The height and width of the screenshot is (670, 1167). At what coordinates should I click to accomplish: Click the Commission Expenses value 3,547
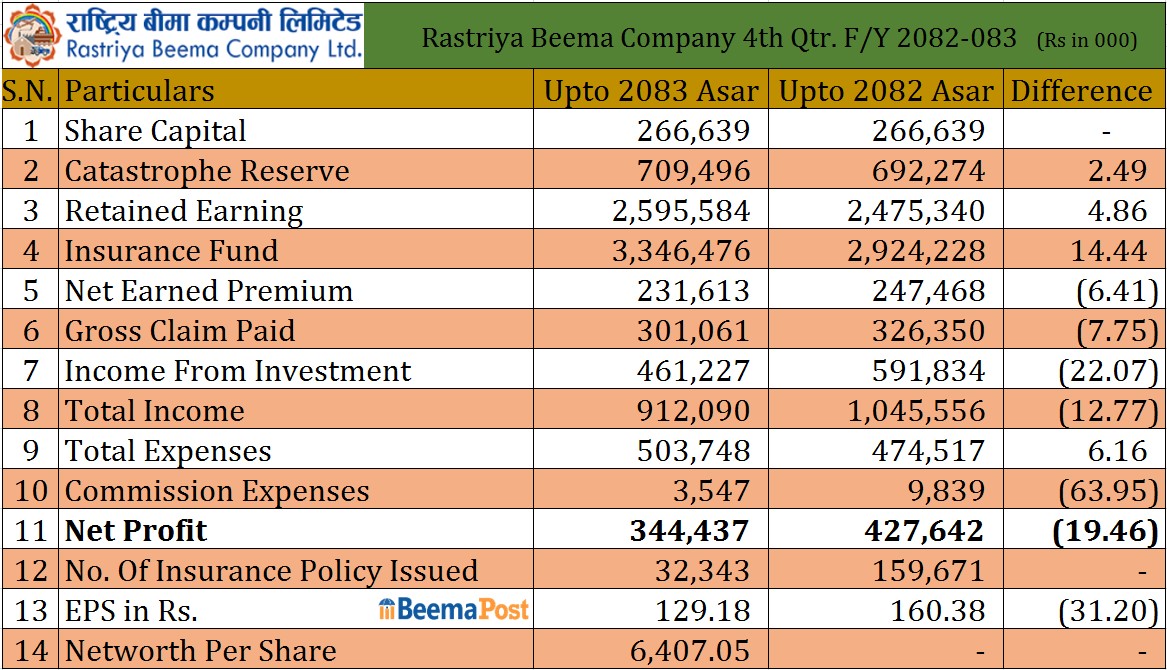point(711,491)
